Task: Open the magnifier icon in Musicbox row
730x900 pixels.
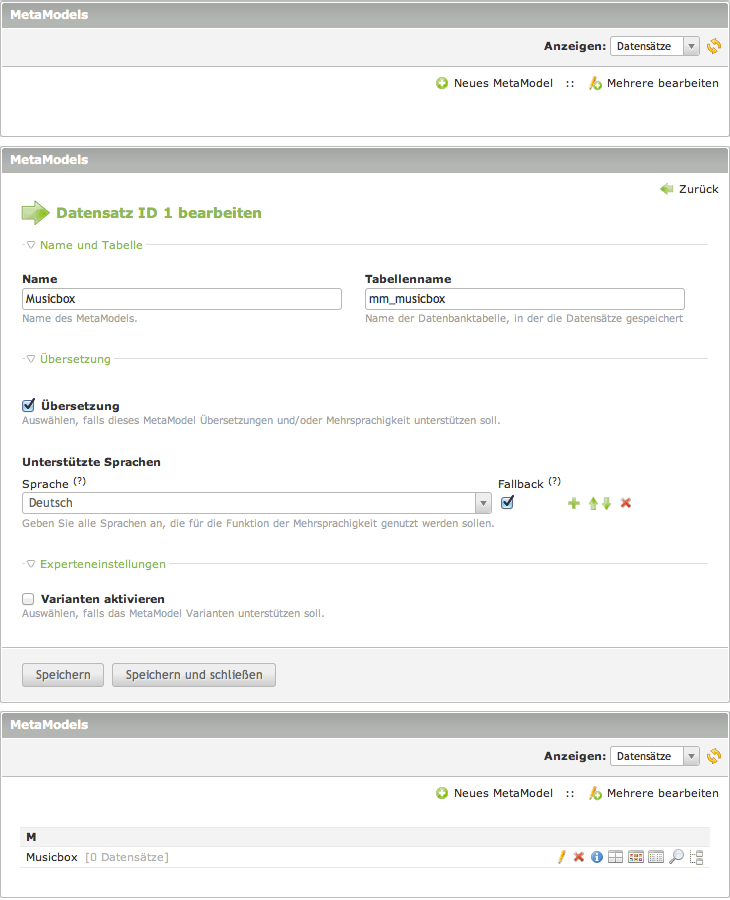Action: [676, 857]
